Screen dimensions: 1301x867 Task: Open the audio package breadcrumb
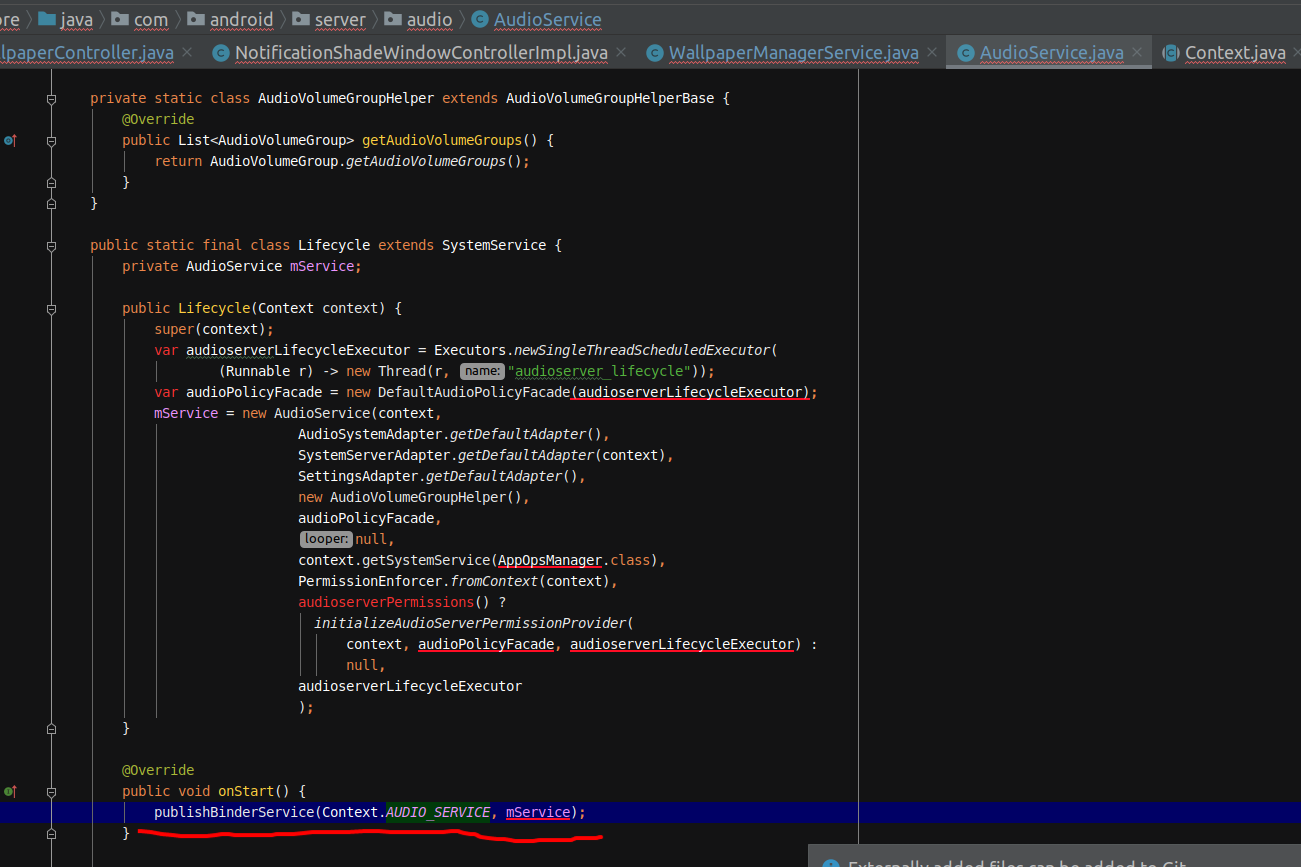(x=429, y=19)
